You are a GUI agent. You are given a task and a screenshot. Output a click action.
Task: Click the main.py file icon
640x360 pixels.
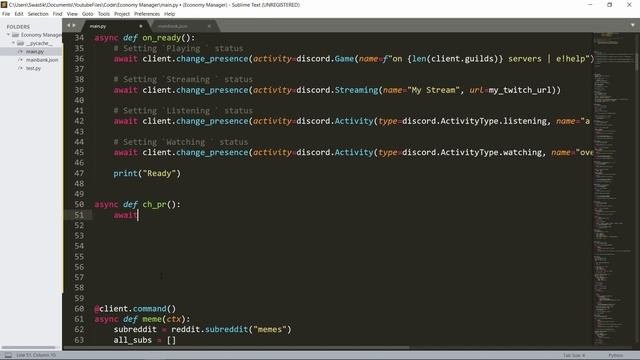coord(20,52)
